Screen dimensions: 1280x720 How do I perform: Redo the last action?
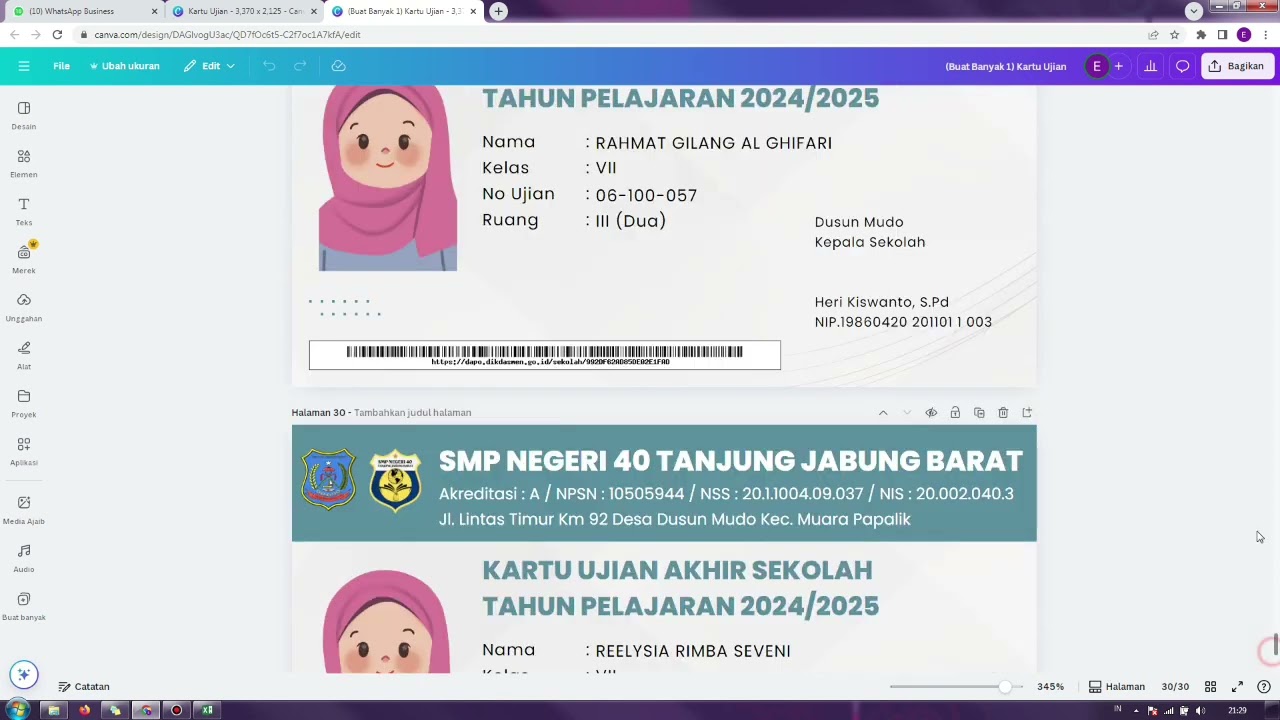point(300,66)
